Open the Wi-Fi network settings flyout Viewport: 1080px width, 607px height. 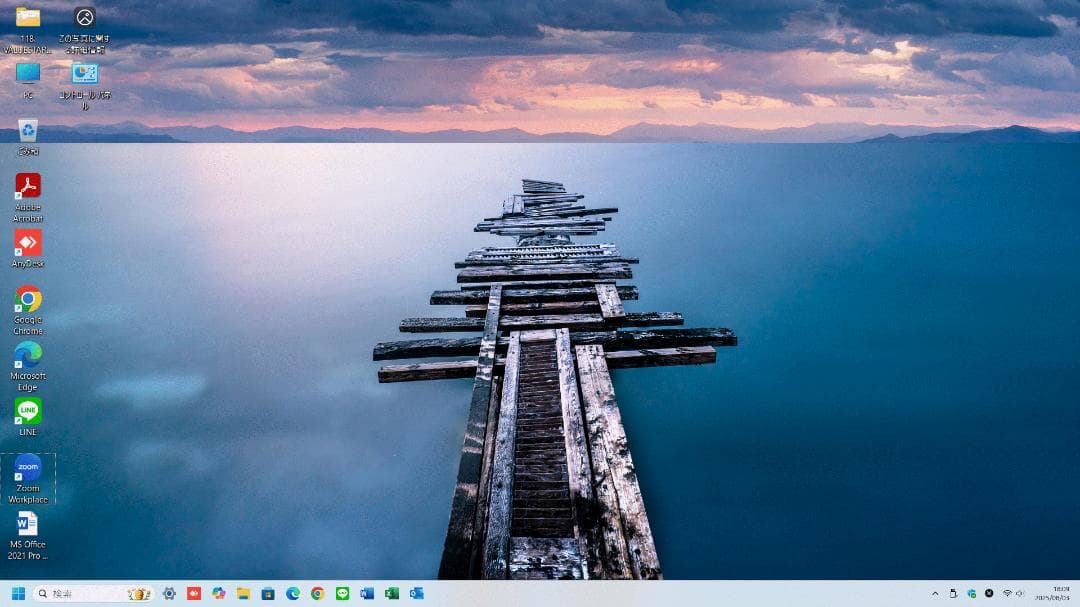pyautogui.click(x=1006, y=593)
